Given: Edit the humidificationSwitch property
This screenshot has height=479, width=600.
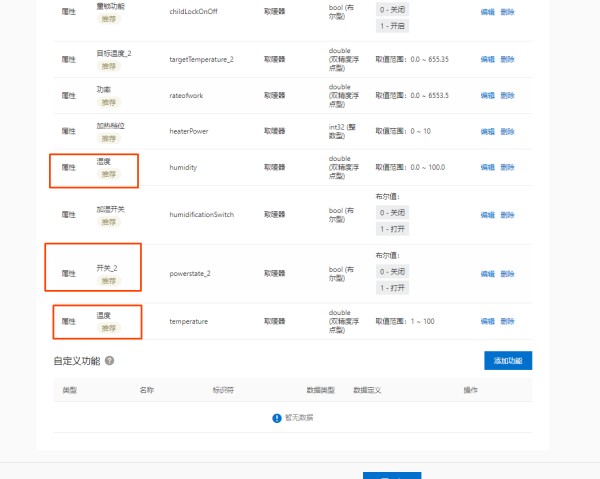Looking at the screenshot, I should pyautogui.click(x=487, y=214).
